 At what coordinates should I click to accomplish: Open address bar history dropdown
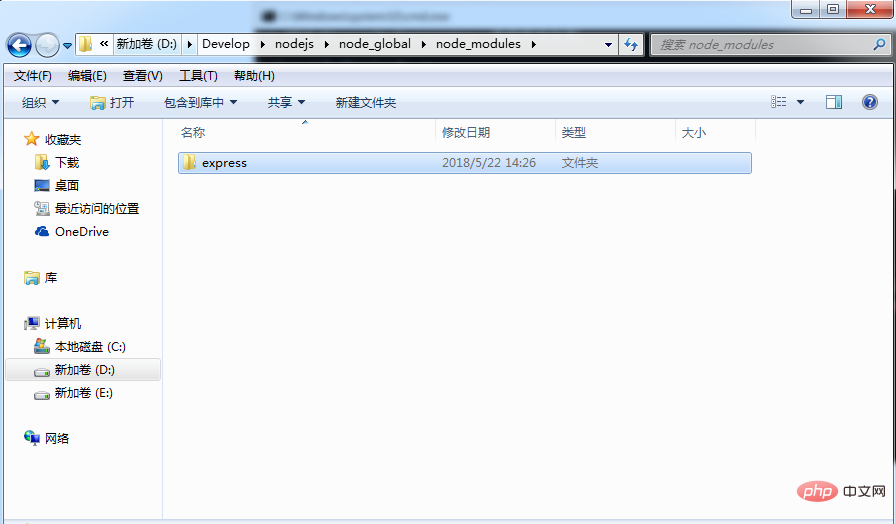[x=608, y=45]
